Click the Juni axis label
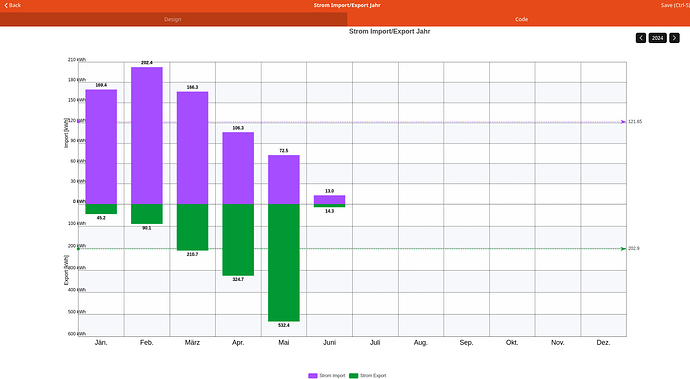690x379 pixels. [330, 342]
